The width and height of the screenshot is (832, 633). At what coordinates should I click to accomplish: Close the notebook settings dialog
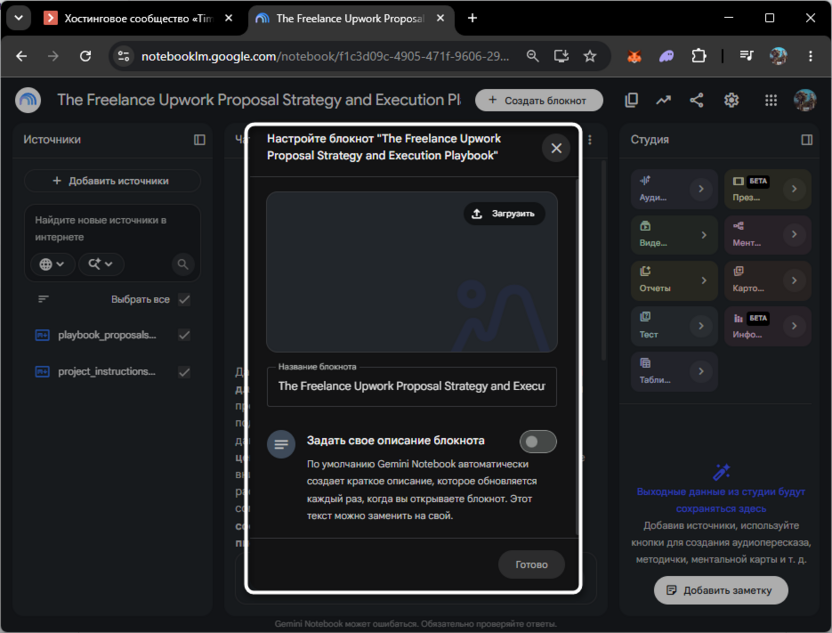(556, 148)
